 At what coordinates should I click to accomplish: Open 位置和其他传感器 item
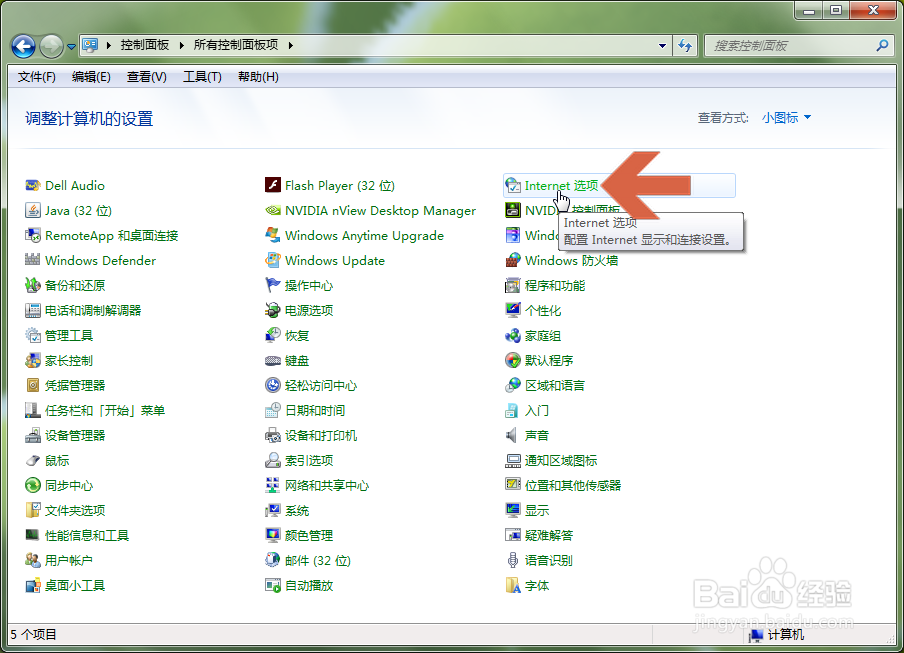pyautogui.click(x=572, y=485)
